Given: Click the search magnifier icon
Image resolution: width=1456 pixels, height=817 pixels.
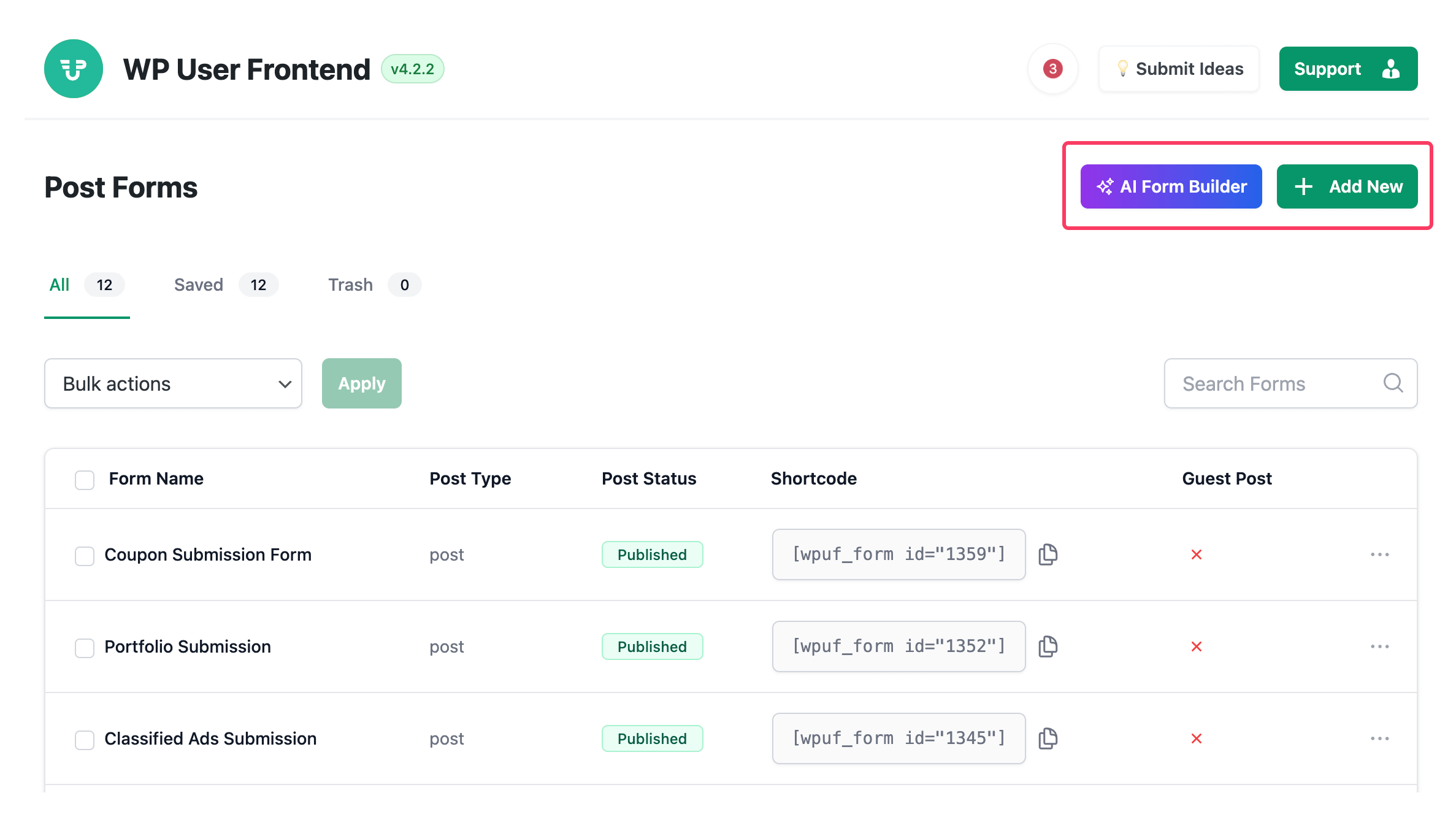Looking at the screenshot, I should [x=1393, y=383].
